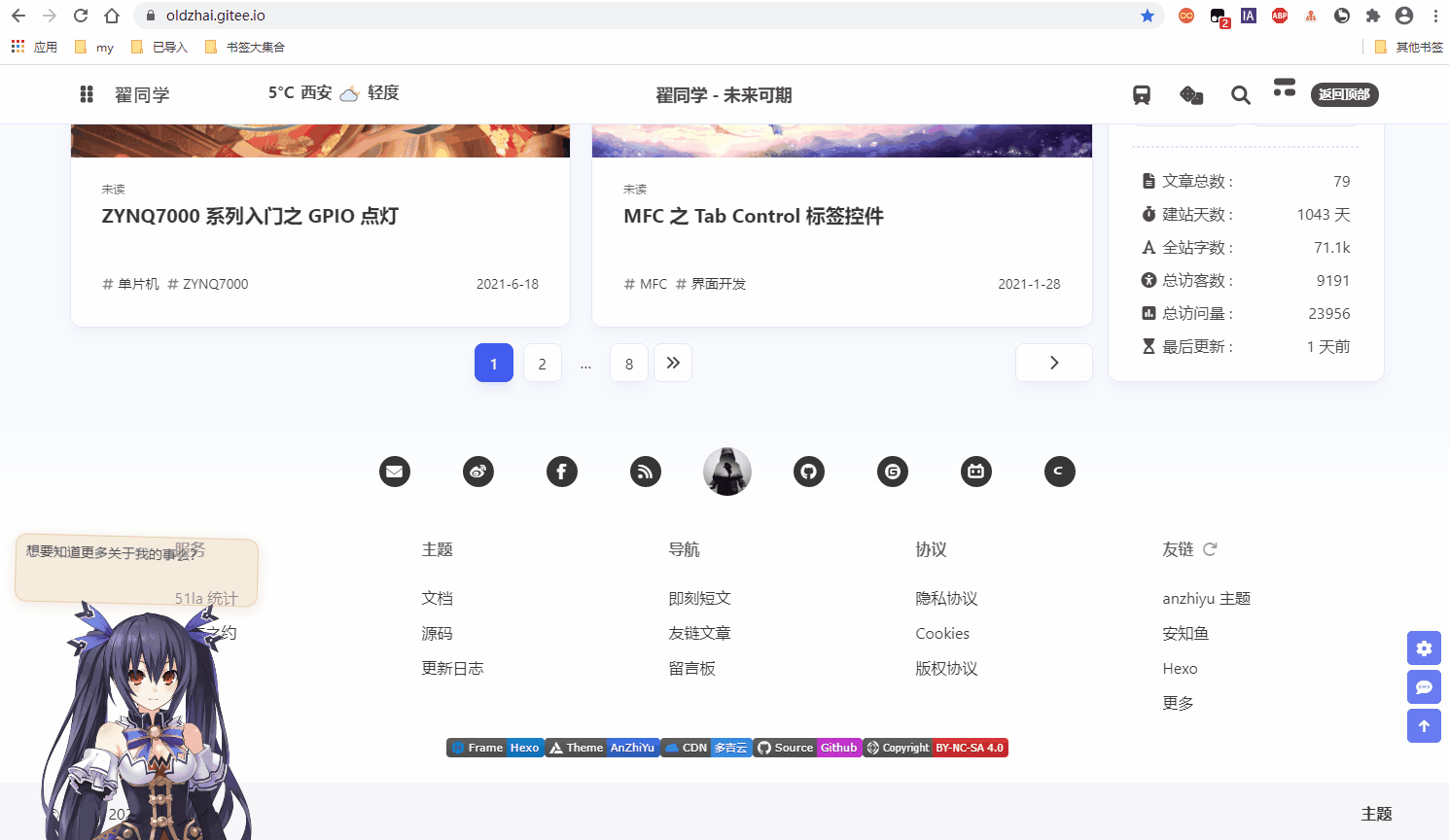The width and height of the screenshot is (1449, 840).
Task: Open the Chrome profile avatar icon
Action: pos(1404,16)
